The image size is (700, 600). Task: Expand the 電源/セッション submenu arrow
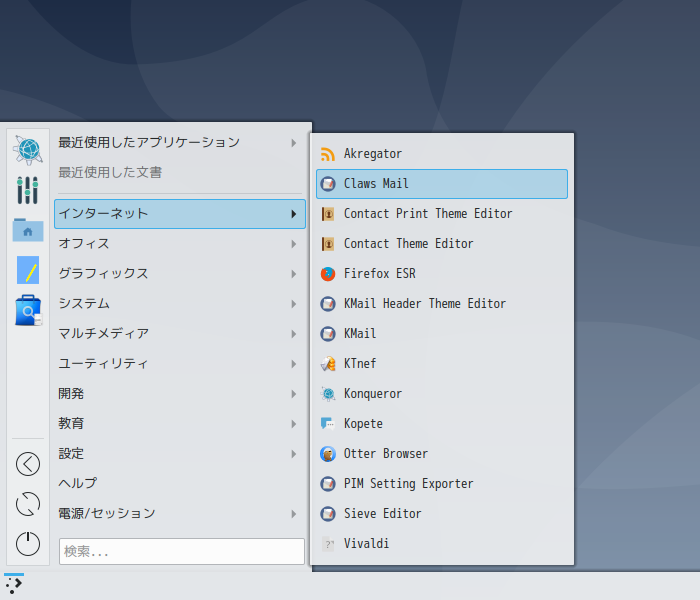click(294, 514)
